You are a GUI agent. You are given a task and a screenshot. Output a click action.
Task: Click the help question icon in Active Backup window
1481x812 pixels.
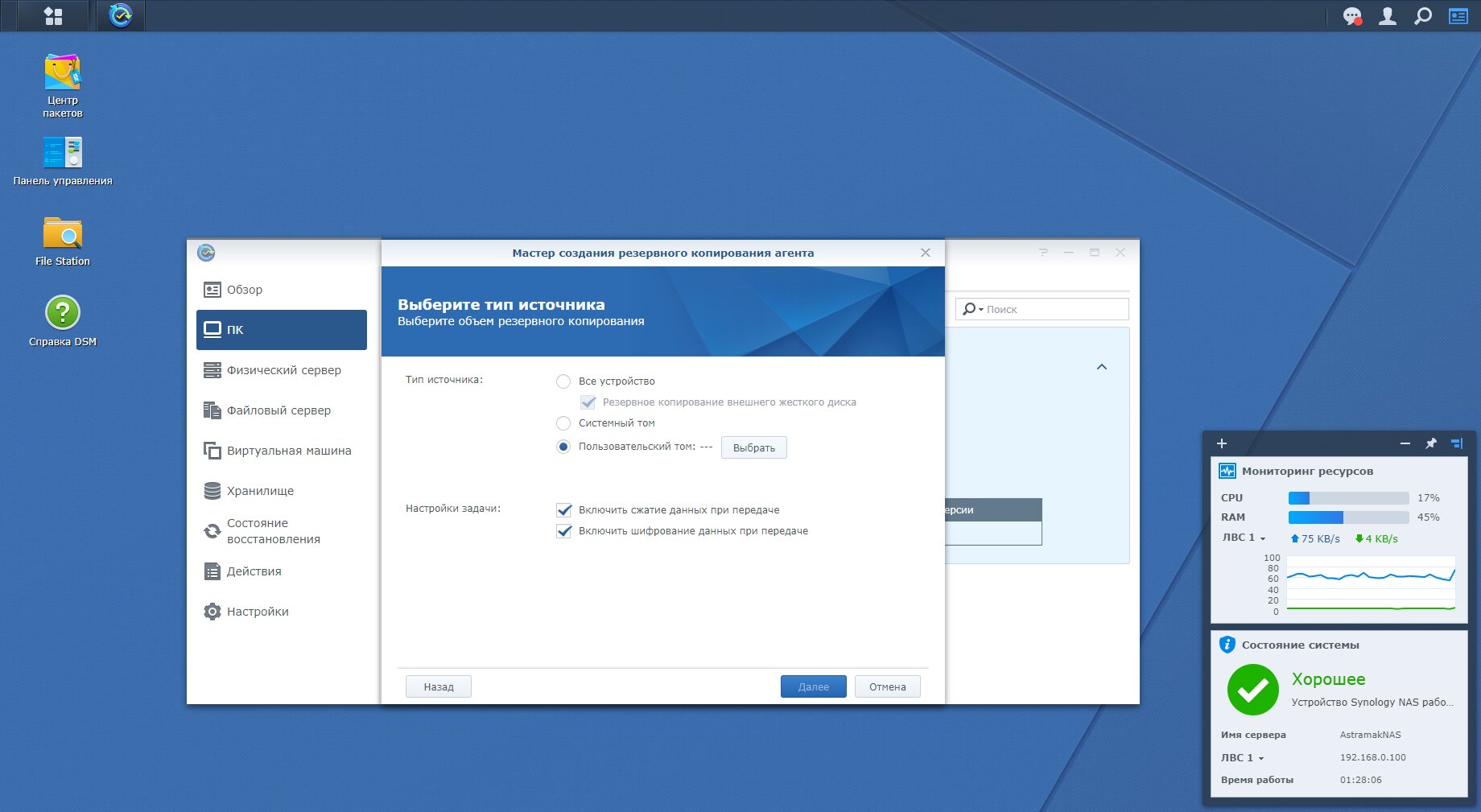pos(1043,253)
